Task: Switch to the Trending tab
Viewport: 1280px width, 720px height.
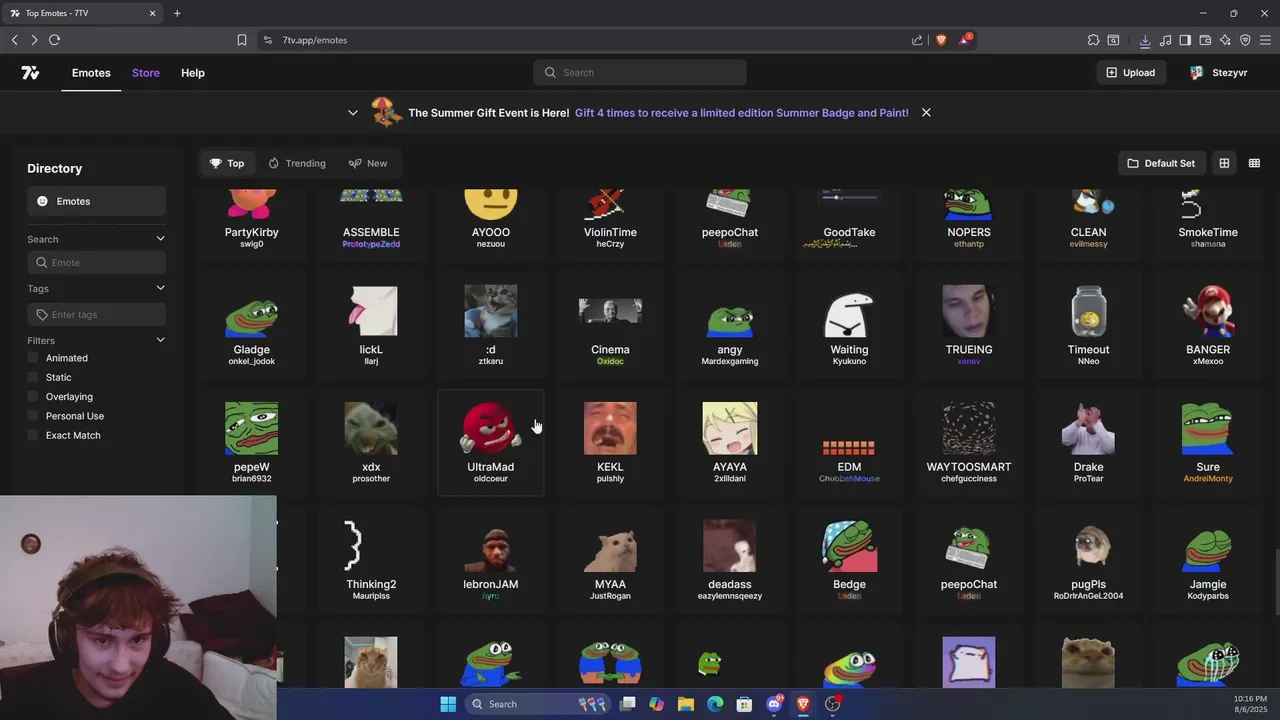Action: pos(297,163)
